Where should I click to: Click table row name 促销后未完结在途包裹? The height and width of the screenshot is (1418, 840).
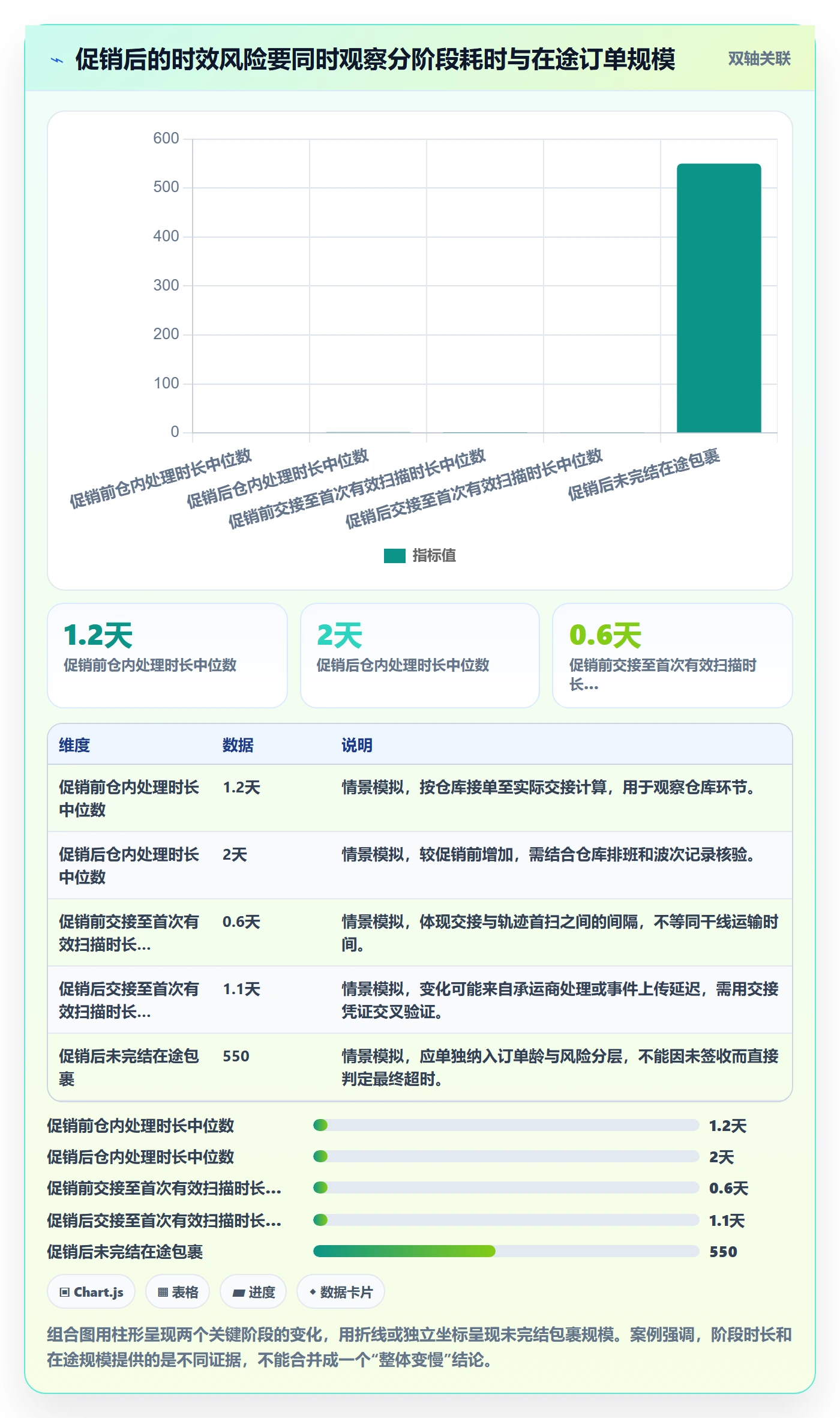(x=129, y=1067)
